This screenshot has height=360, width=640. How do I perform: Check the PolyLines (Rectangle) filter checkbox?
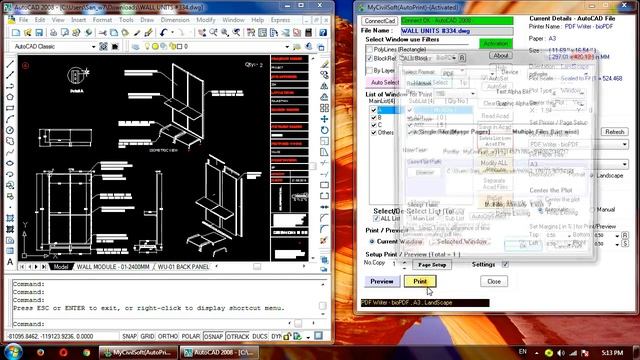pyautogui.click(x=369, y=49)
